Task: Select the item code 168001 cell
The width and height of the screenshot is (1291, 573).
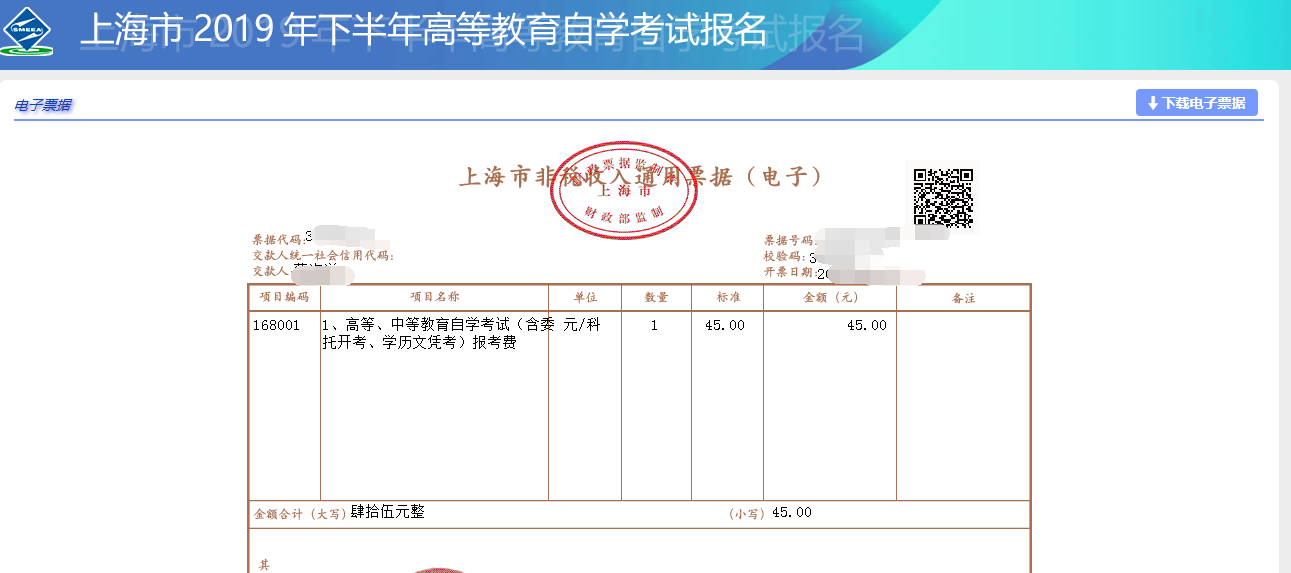Action: tap(275, 326)
